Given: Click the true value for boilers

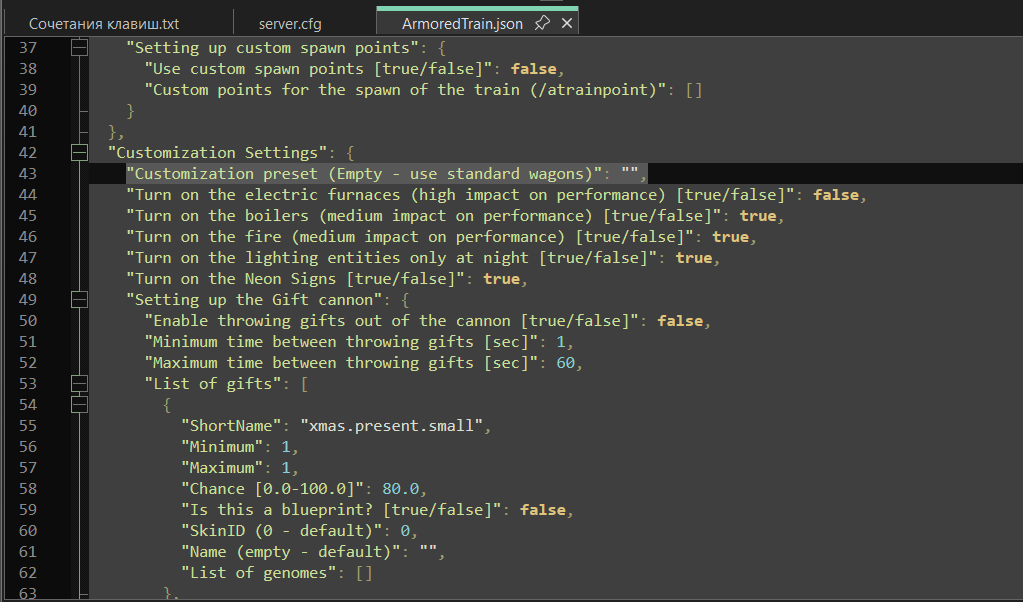Looking at the screenshot, I should (x=758, y=216).
